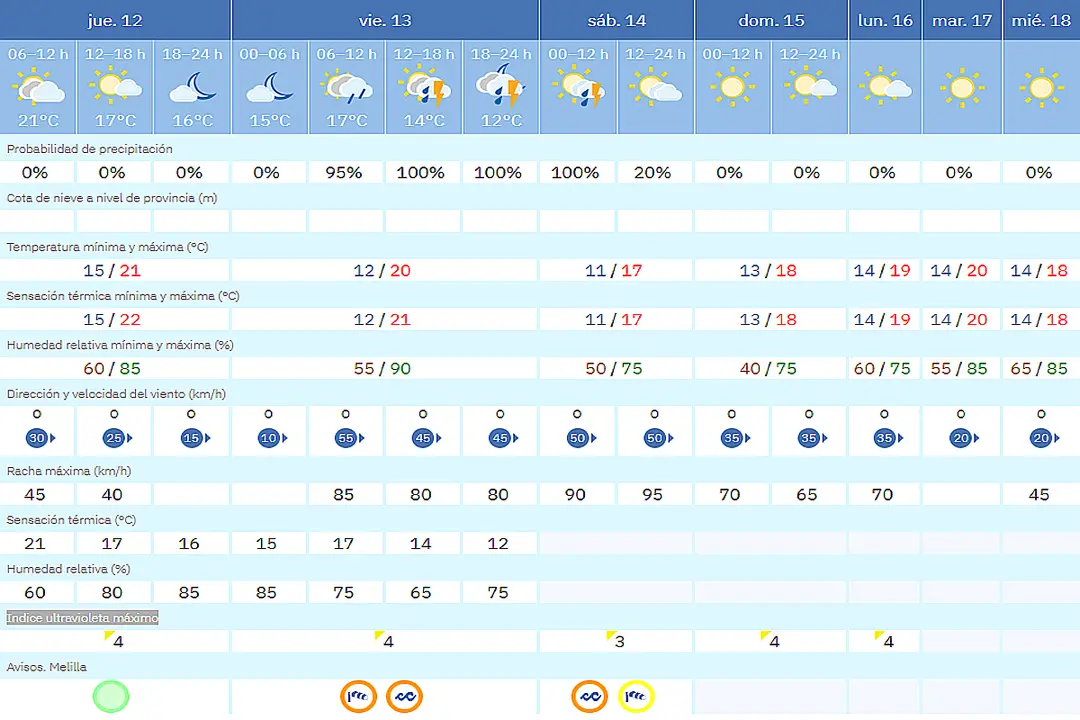Click the Avisos. Melilla label

47,667
